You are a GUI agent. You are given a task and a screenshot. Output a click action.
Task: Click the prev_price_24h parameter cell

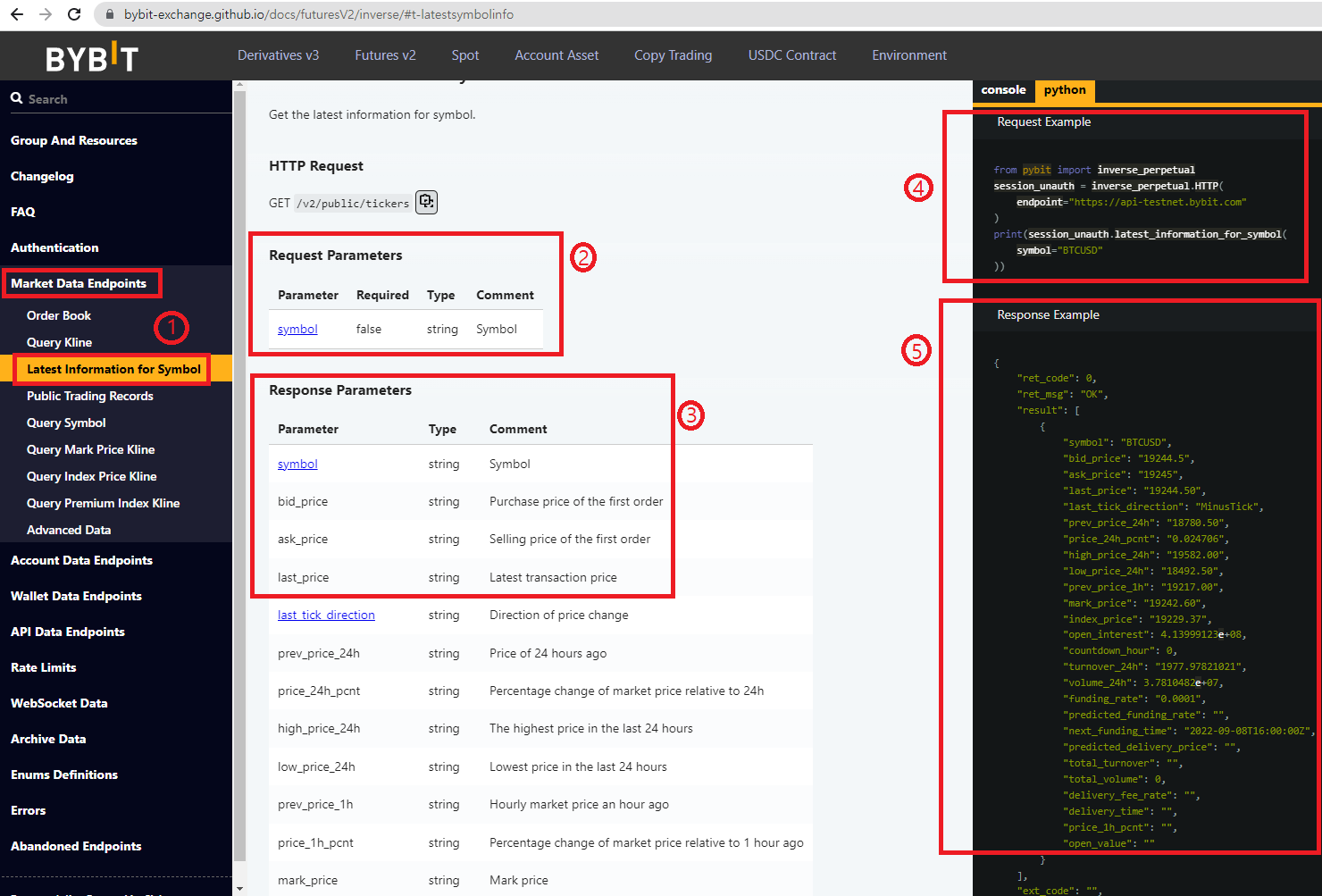click(x=319, y=653)
